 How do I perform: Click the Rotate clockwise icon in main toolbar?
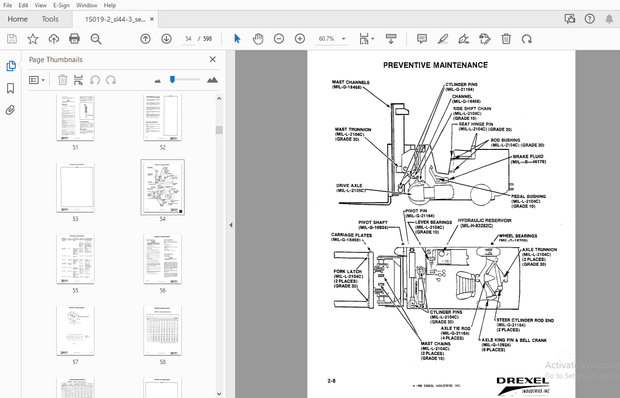click(527, 39)
